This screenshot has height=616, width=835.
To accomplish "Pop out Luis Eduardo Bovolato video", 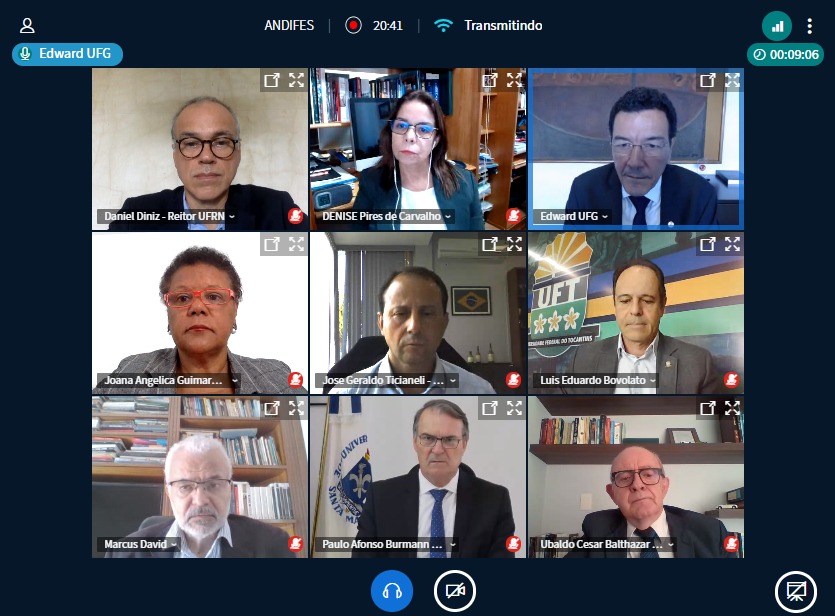I will pos(707,244).
